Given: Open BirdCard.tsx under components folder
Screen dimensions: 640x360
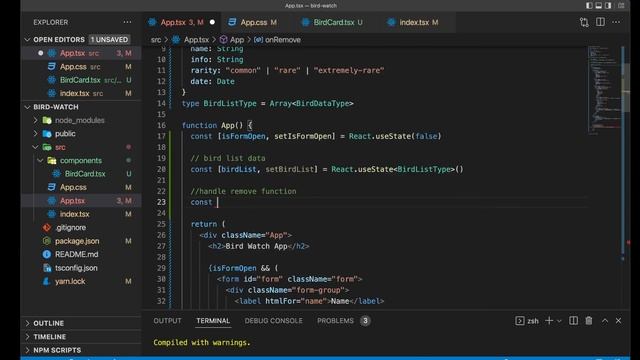Looking at the screenshot, I should click(x=81, y=174).
